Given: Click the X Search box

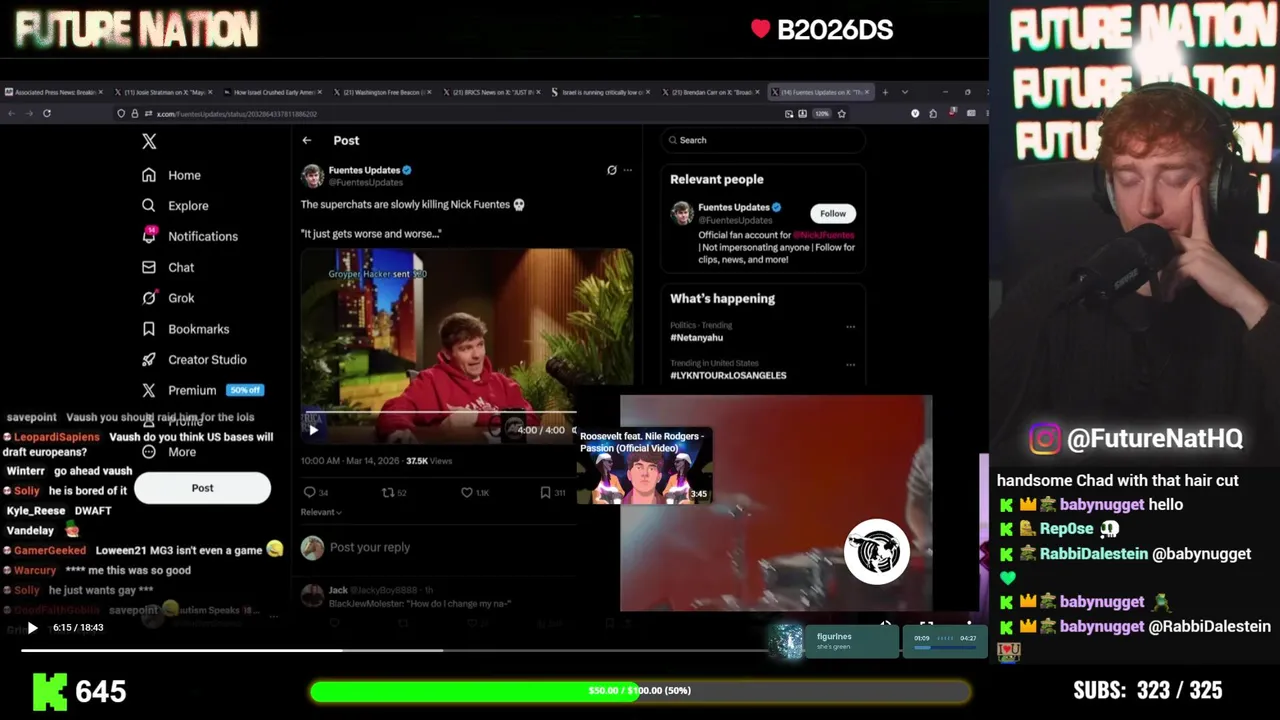Looking at the screenshot, I should click(762, 140).
